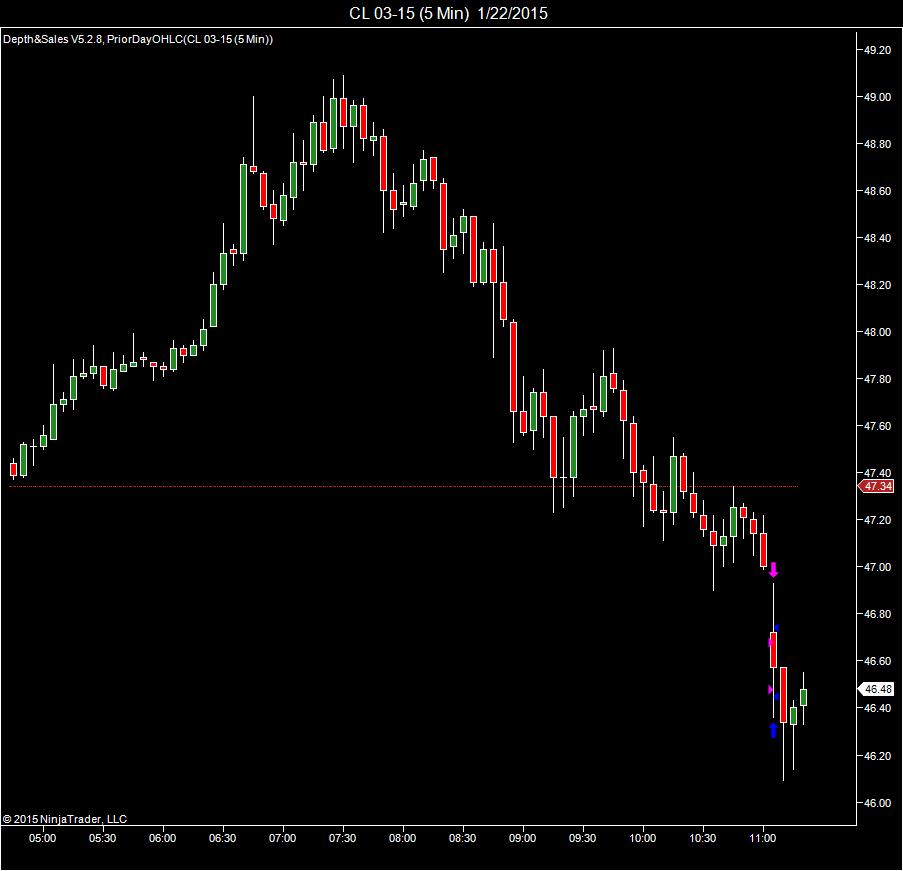
Task: Select the red 47.34 prior-day price flag
Action: pos(876,486)
